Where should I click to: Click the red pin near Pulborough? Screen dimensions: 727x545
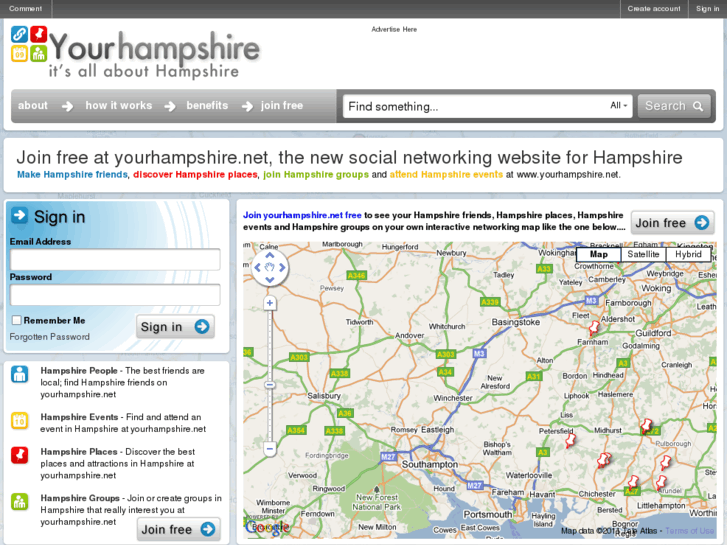[665, 462]
